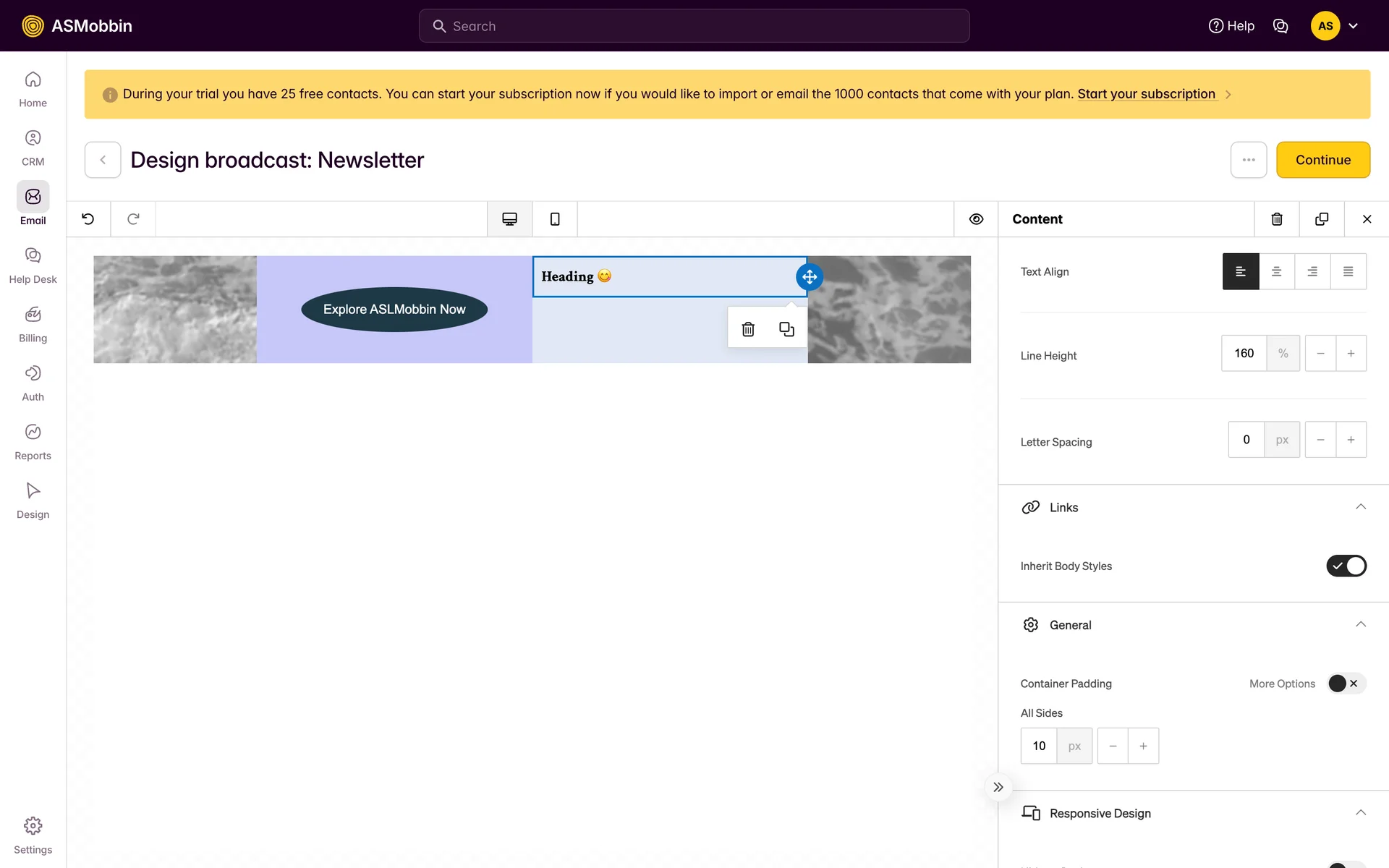Click chat messages icon in top bar

[x=1280, y=26]
